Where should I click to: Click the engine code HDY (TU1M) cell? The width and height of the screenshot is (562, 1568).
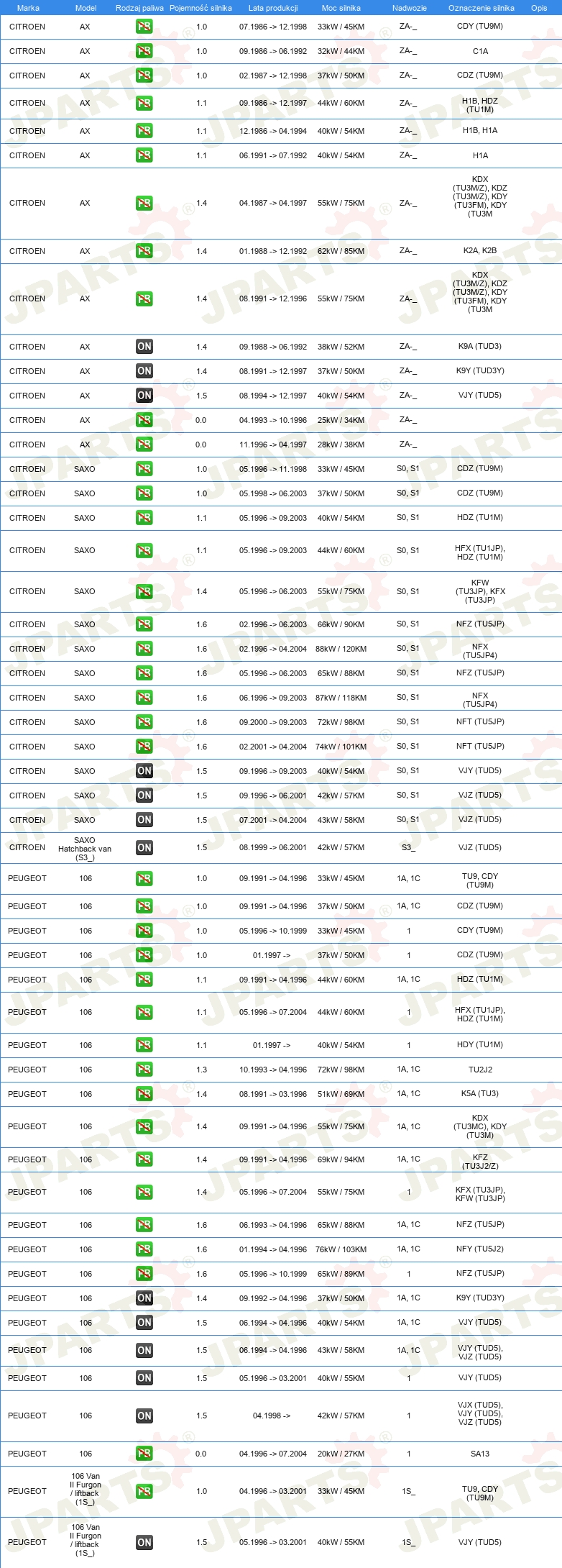(x=480, y=1045)
